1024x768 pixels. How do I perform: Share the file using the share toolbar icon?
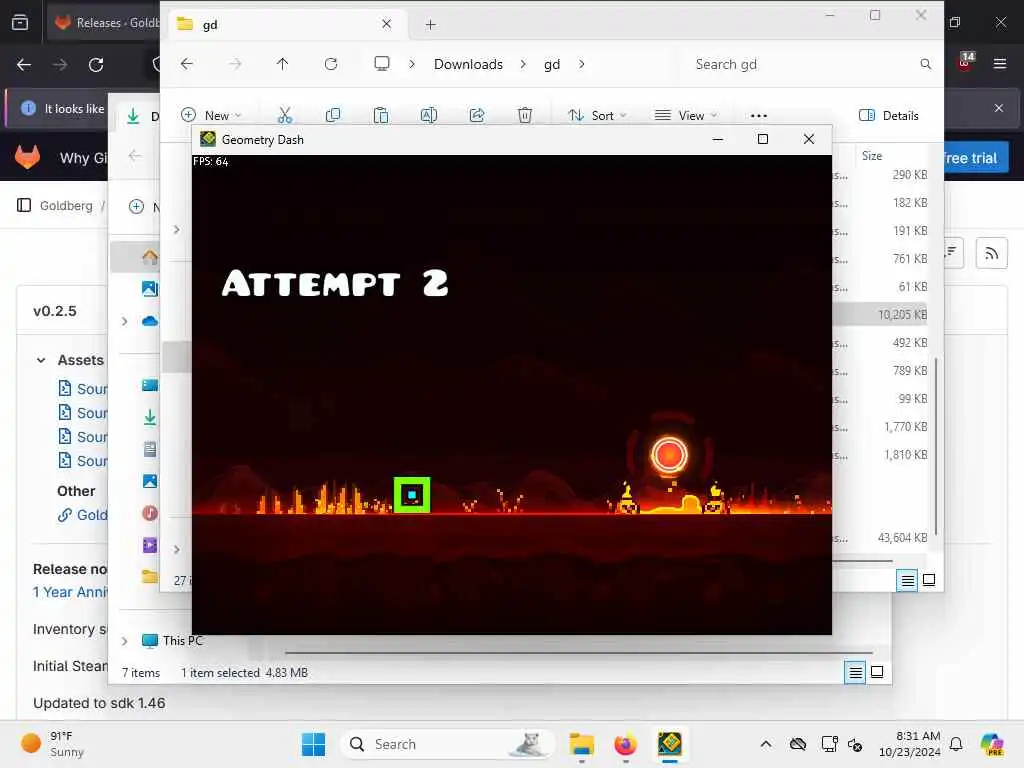[x=477, y=116]
